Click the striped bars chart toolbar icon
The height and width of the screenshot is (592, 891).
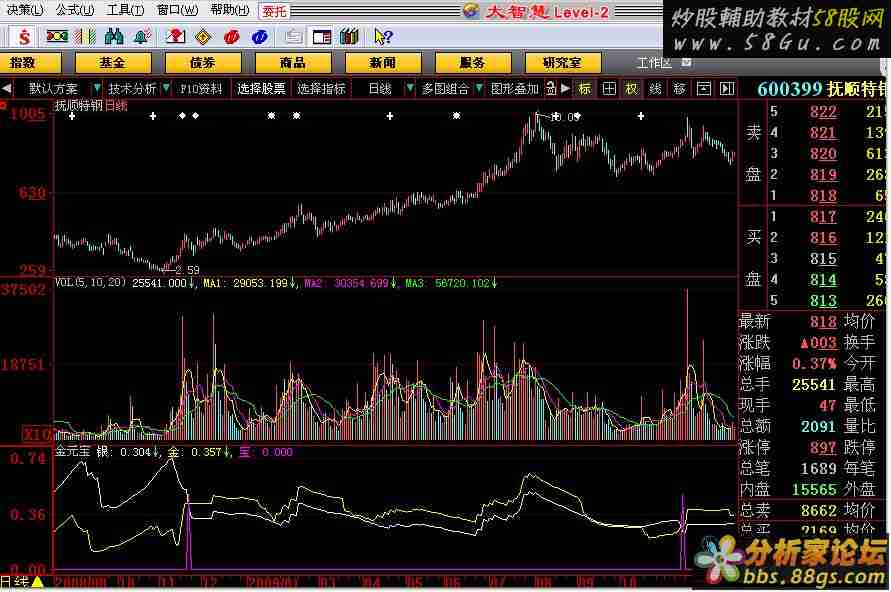(86, 37)
